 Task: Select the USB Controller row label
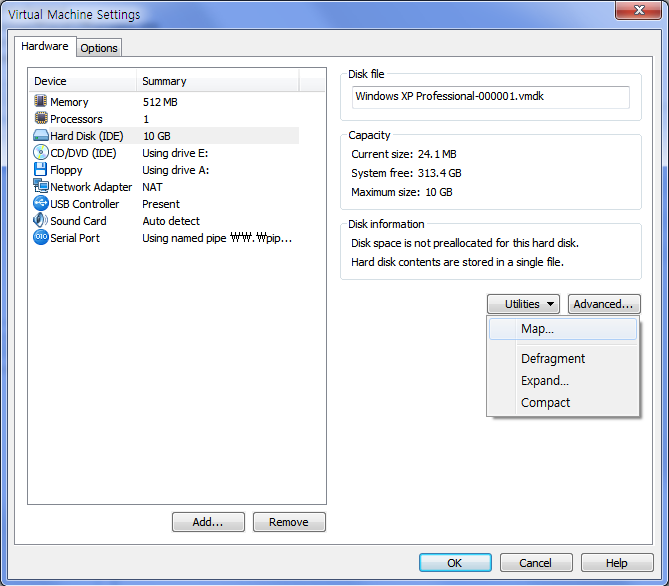tap(84, 204)
